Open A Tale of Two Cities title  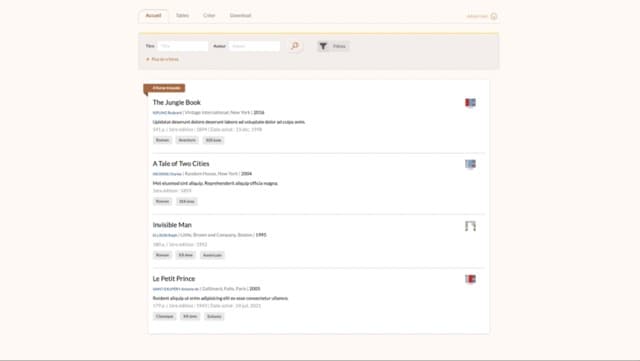click(181, 164)
